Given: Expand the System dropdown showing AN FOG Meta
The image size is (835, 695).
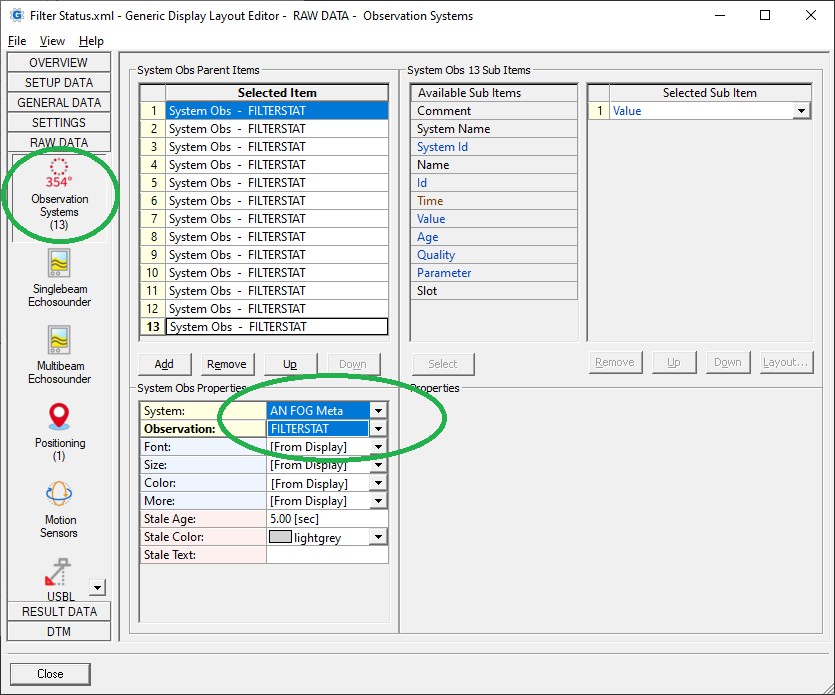Looking at the screenshot, I should [x=377, y=411].
